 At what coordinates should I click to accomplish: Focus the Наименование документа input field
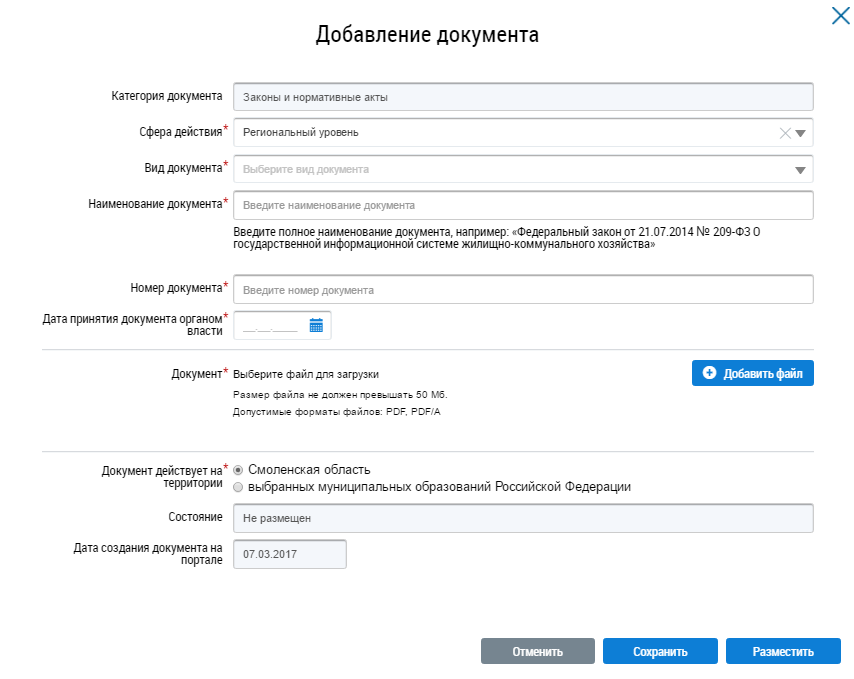[522, 206]
